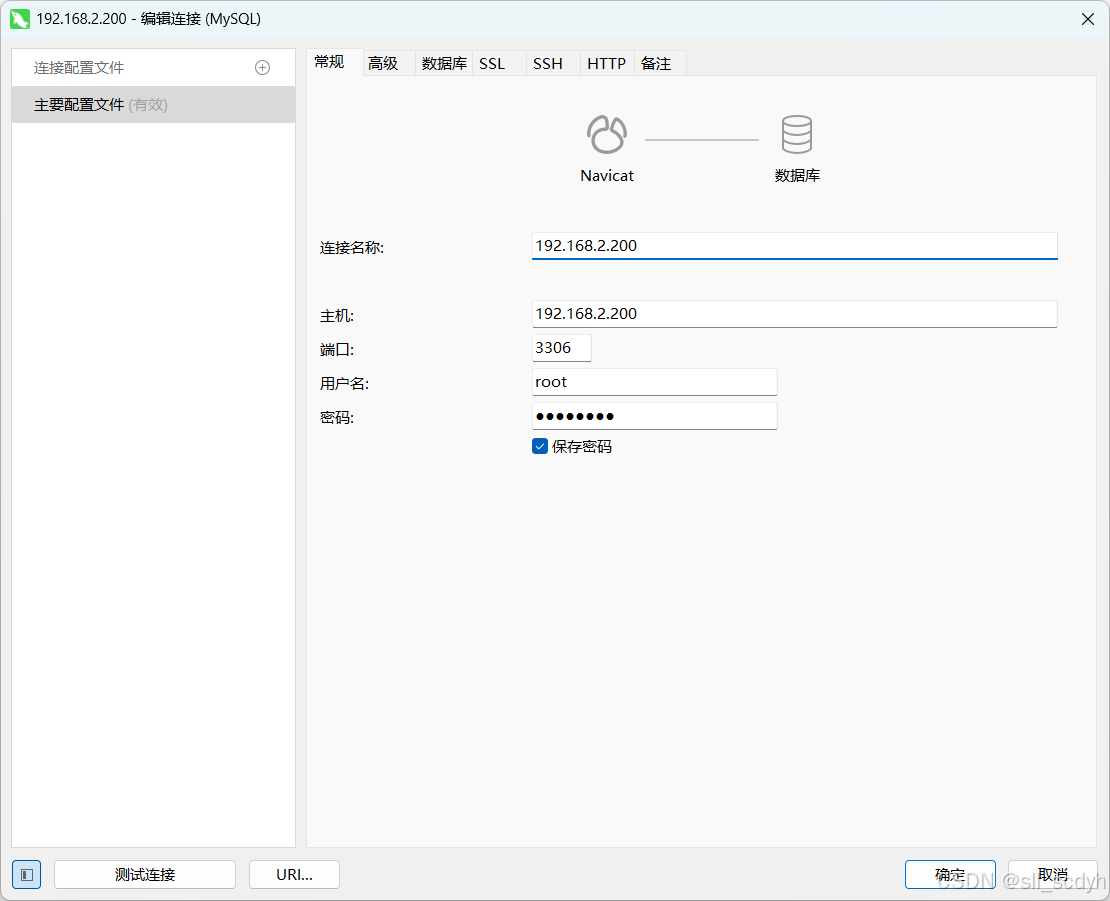1110x901 pixels.
Task: Toggle the sidebar panel icon at bottom left
Action: pyautogui.click(x=27, y=875)
